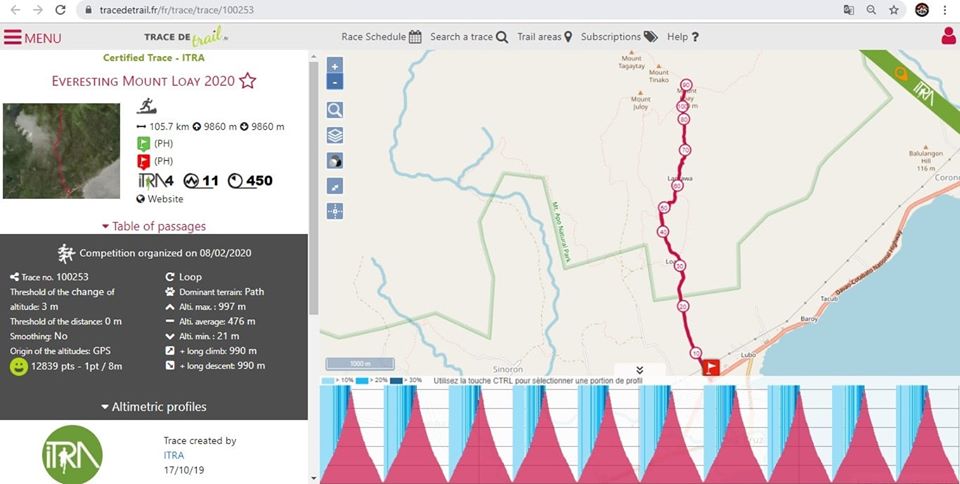Click the green ITRA corner banner
Viewport: 960px width, 484px height.
[x=916, y=89]
